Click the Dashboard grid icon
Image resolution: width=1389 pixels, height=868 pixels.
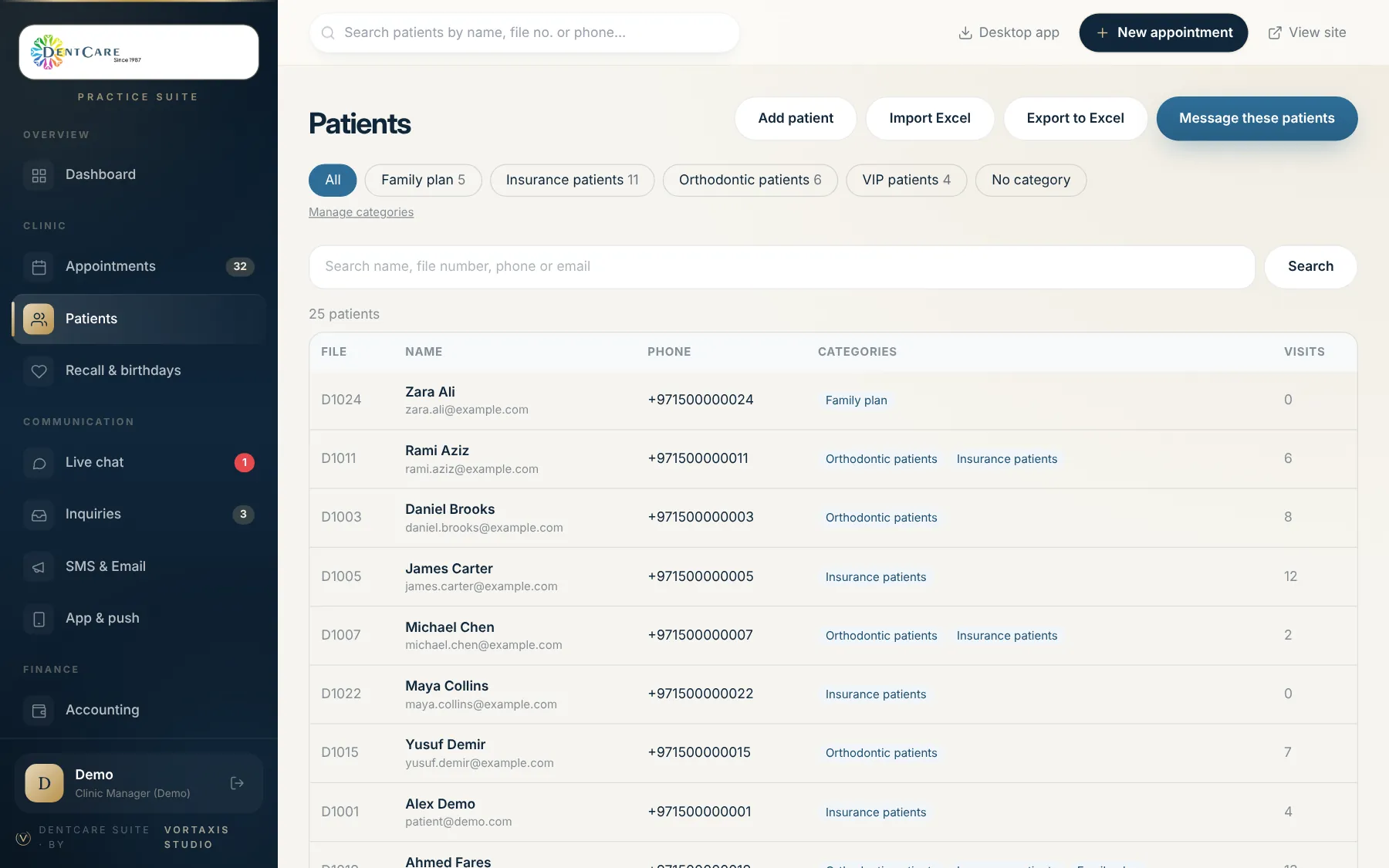39,175
